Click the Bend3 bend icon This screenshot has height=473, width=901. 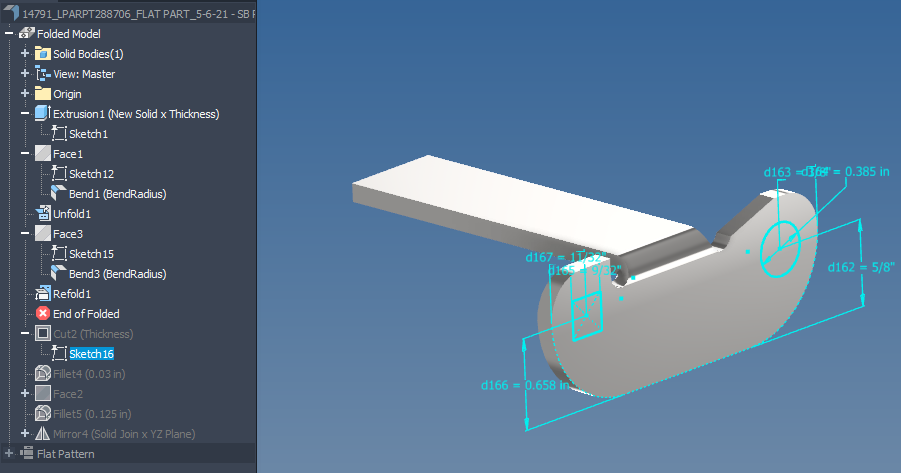click(x=59, y=273)
